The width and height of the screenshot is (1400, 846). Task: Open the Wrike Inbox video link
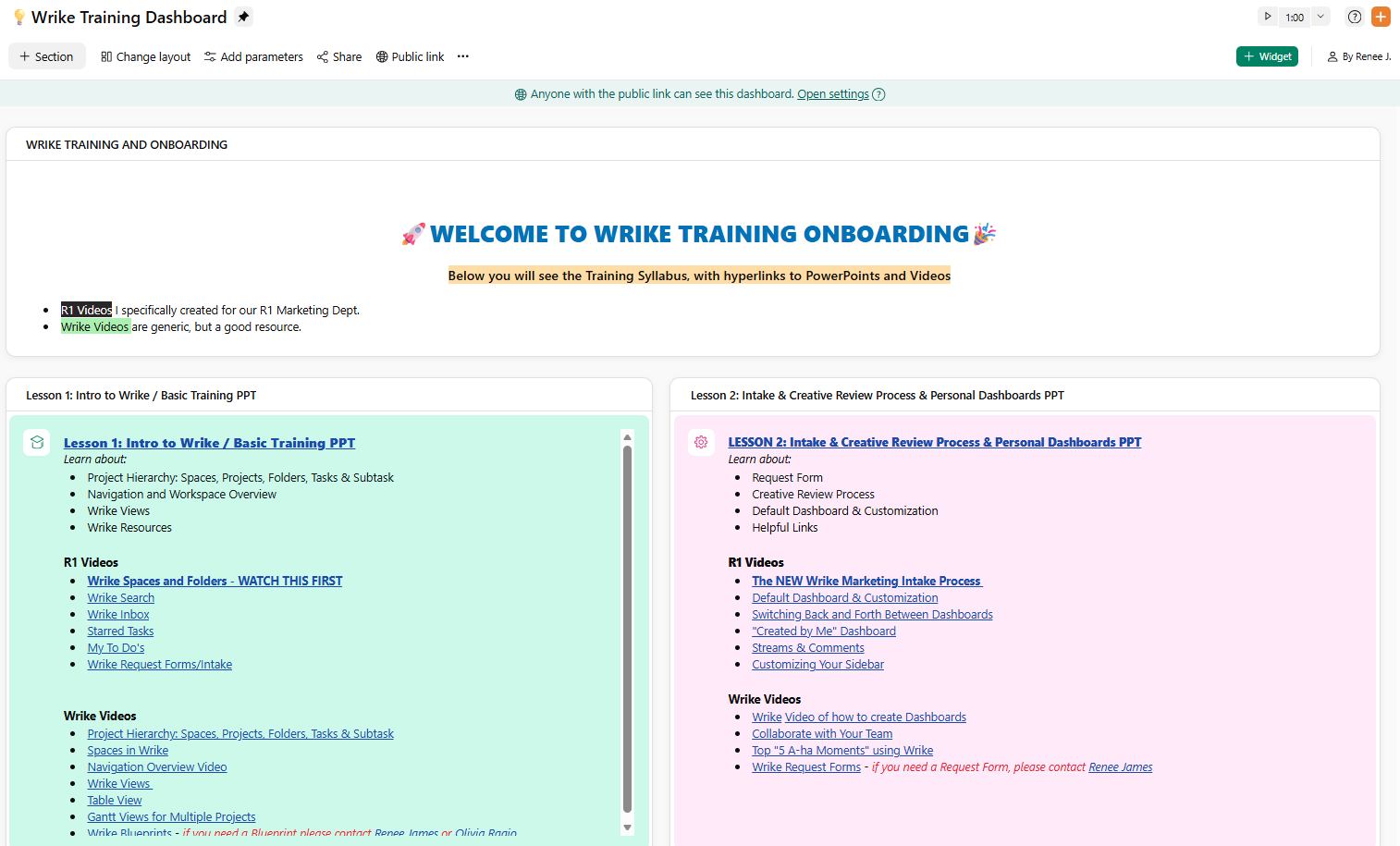click(x=118, y=615)
